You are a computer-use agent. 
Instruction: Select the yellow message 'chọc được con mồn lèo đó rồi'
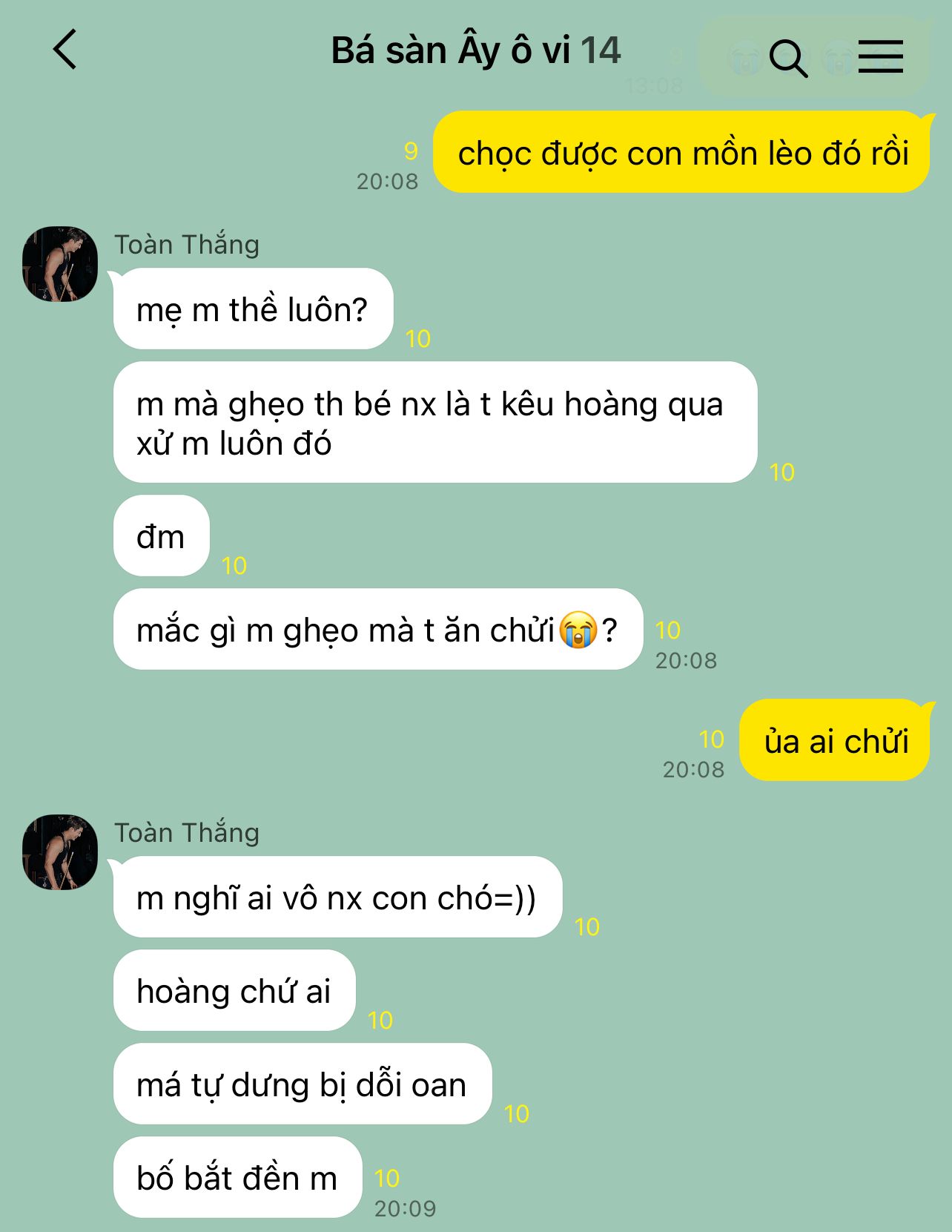coord(681,153)
